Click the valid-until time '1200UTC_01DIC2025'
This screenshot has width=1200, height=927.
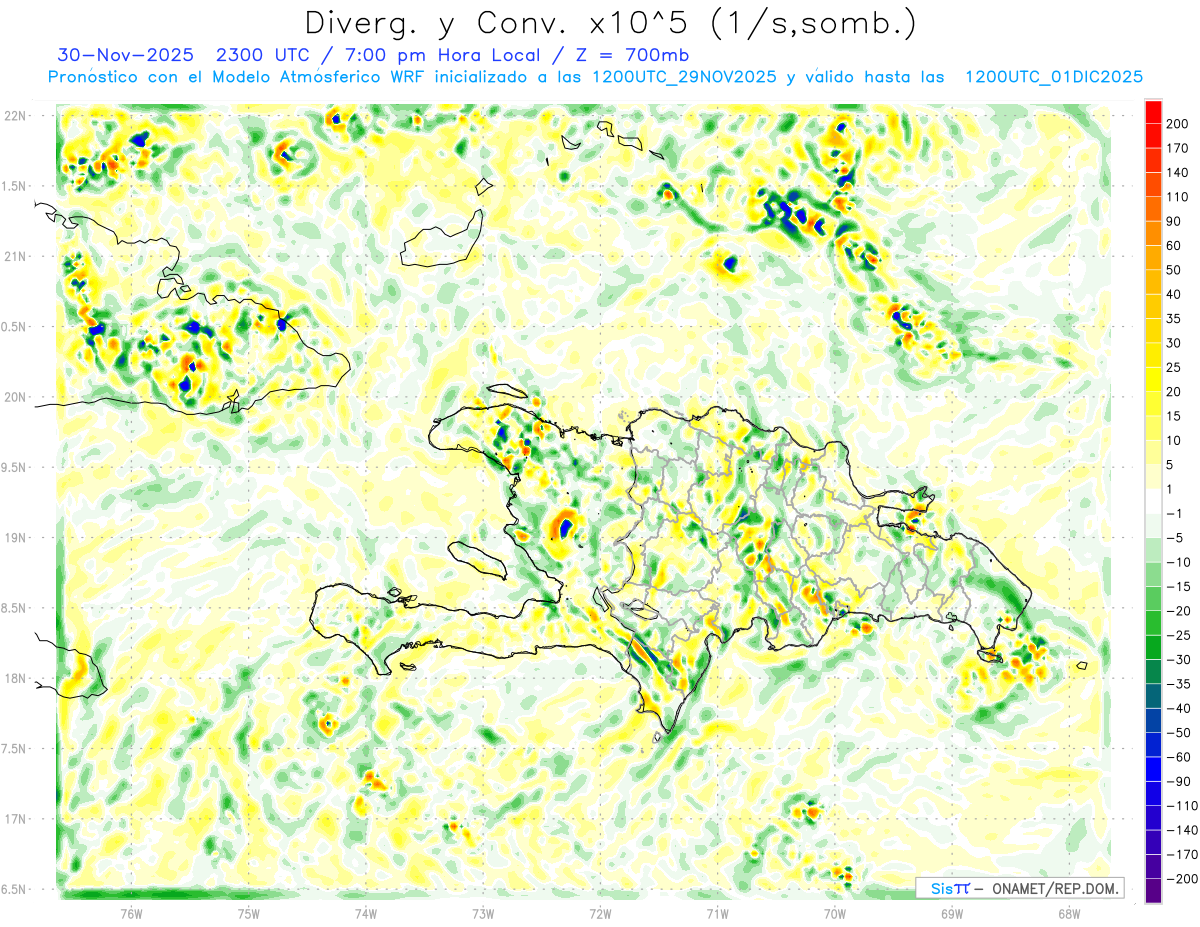pos(1054,77)
